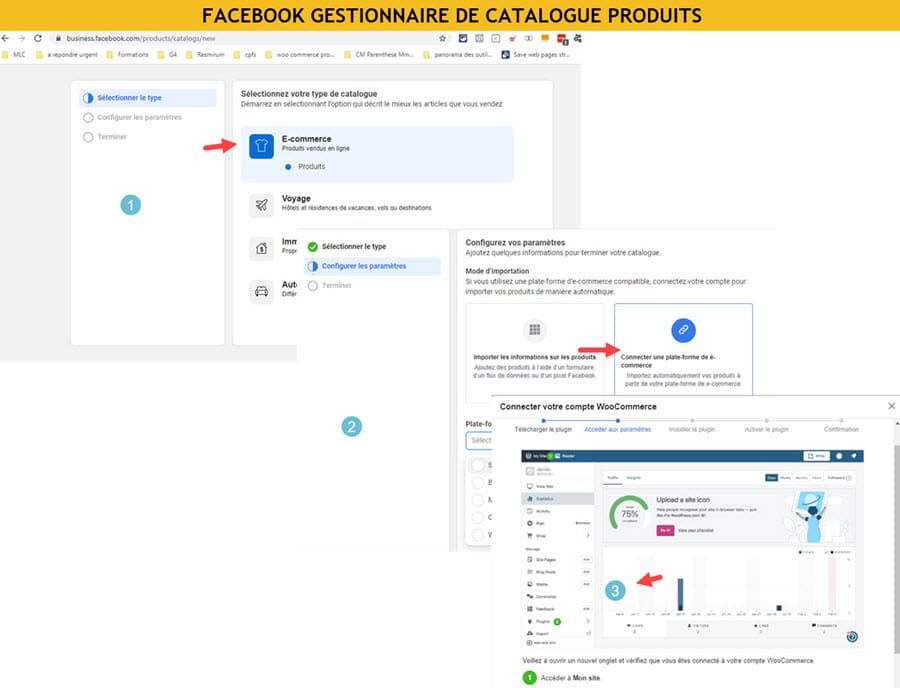Close the WooCommerce connection dialog

[891, 406]
